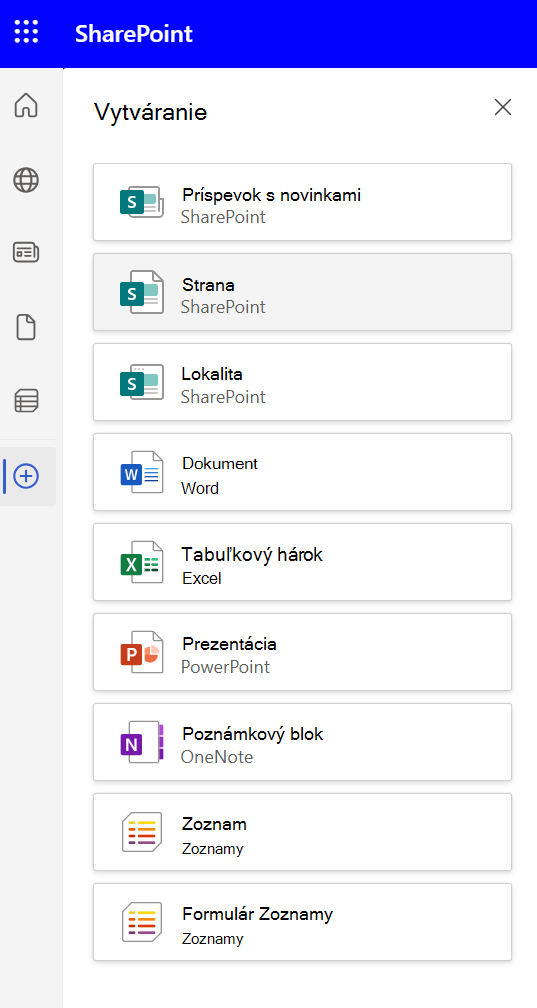Open My lists icon in the sidebar
537x1008 pixels.
[26, 400]
